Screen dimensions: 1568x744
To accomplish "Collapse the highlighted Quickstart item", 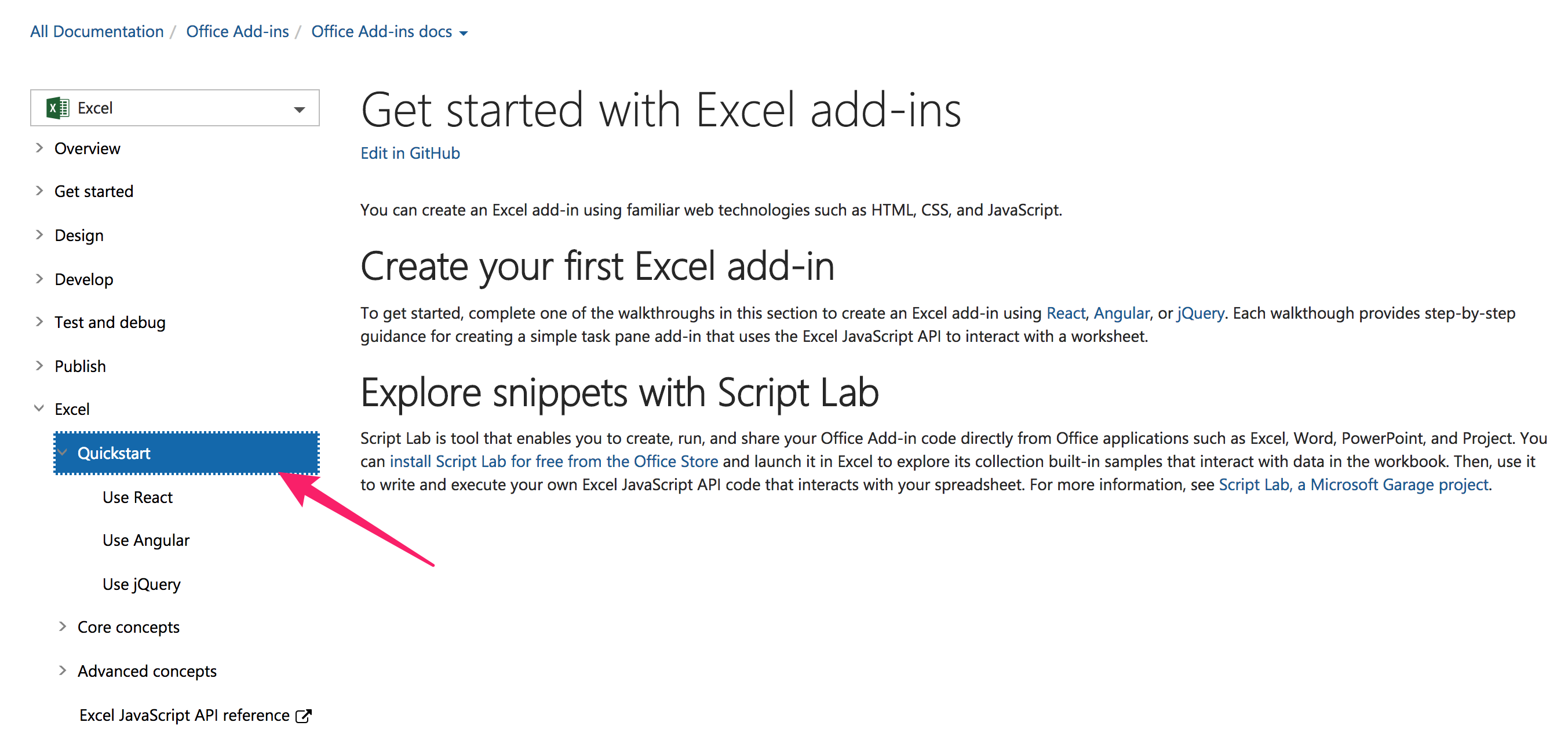I will (63, 453).
